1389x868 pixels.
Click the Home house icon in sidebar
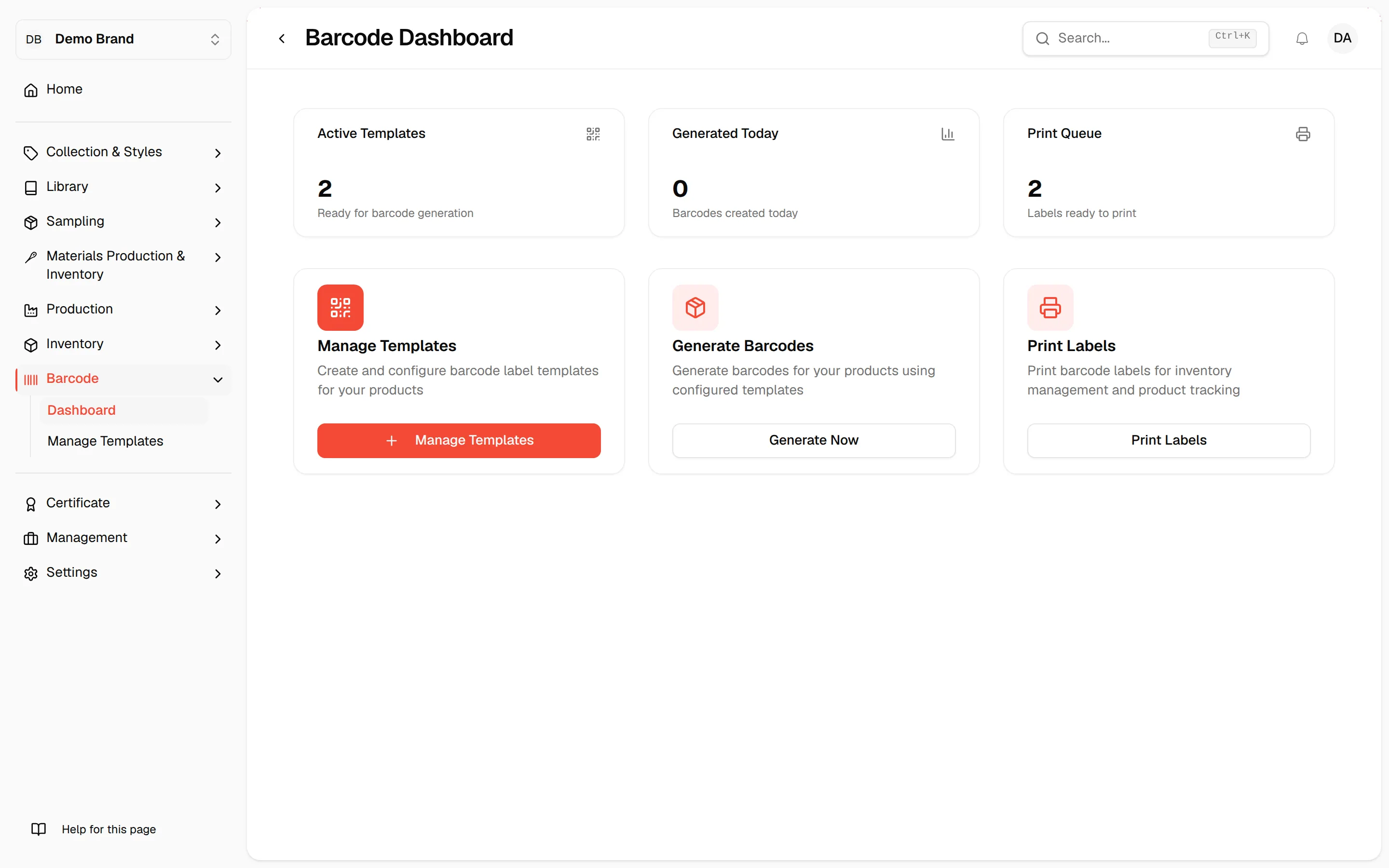31,90
